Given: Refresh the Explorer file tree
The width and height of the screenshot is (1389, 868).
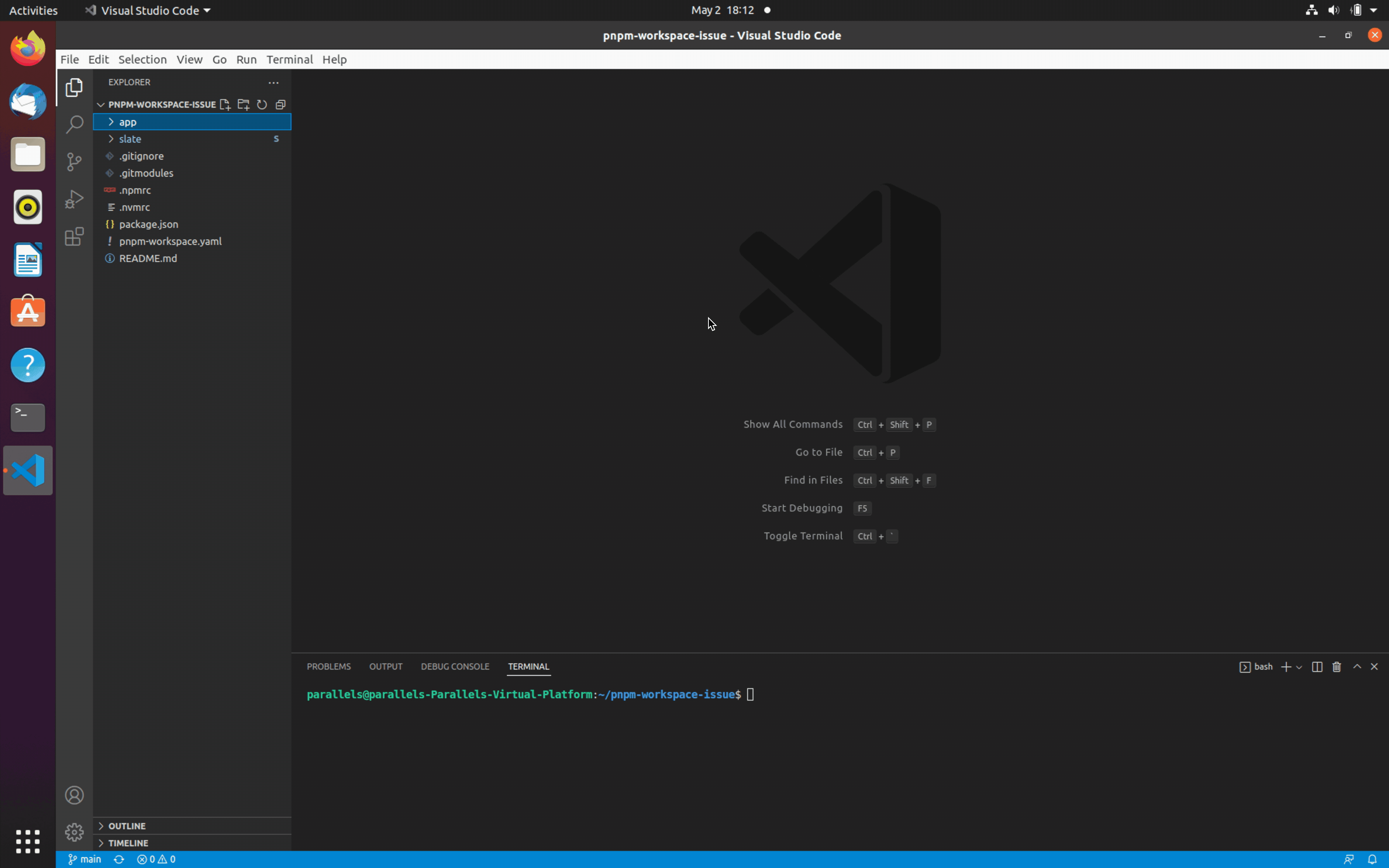Looking at the screenshot, I should pyautogui.click(x=262, y=105).
